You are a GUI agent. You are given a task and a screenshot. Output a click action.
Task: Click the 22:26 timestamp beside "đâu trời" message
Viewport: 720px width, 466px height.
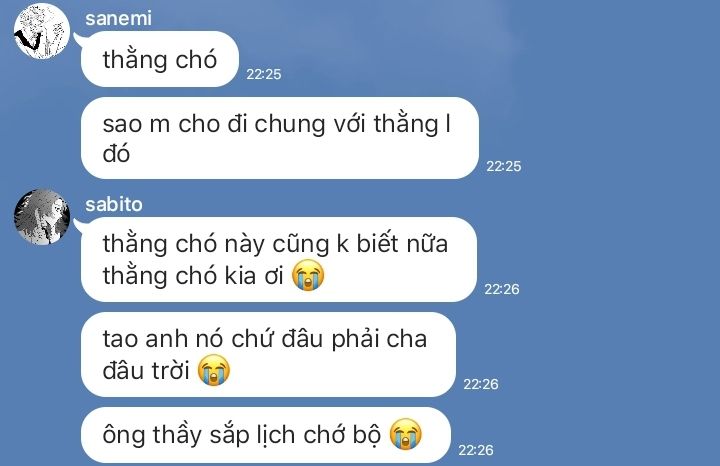[x=481, y=384]
